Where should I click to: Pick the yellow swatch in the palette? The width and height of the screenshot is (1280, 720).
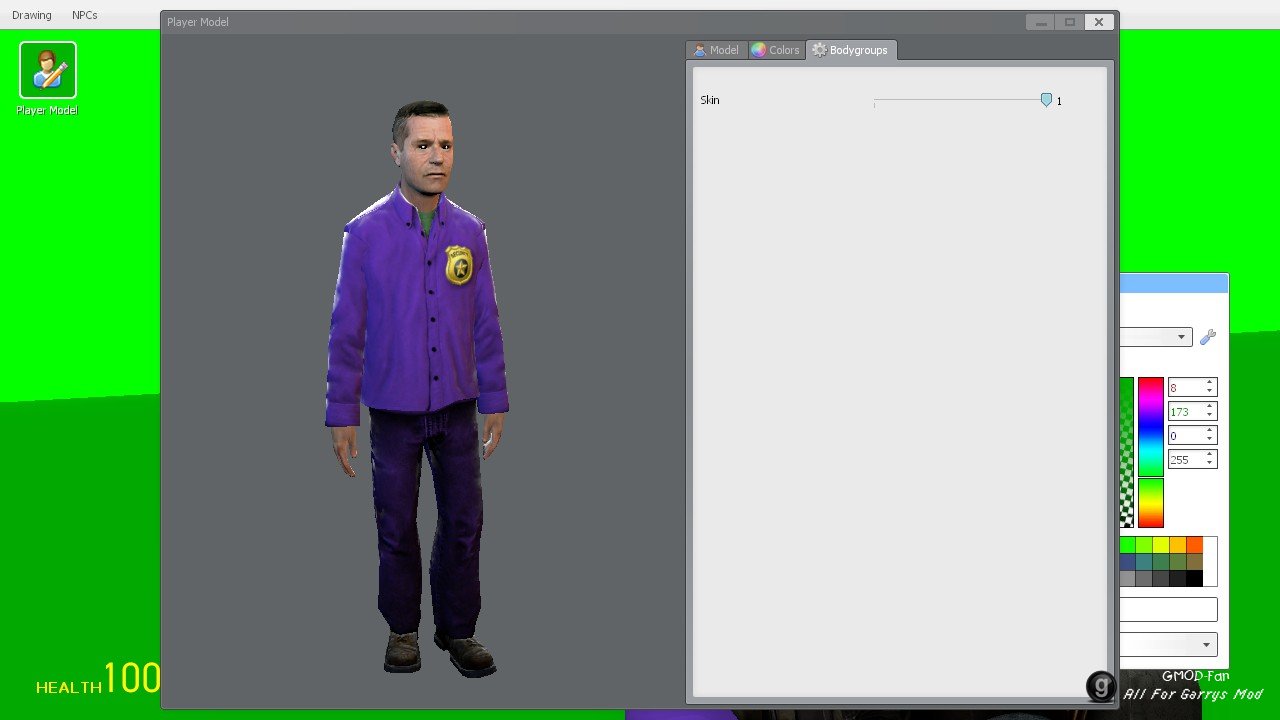[1160, 545]
